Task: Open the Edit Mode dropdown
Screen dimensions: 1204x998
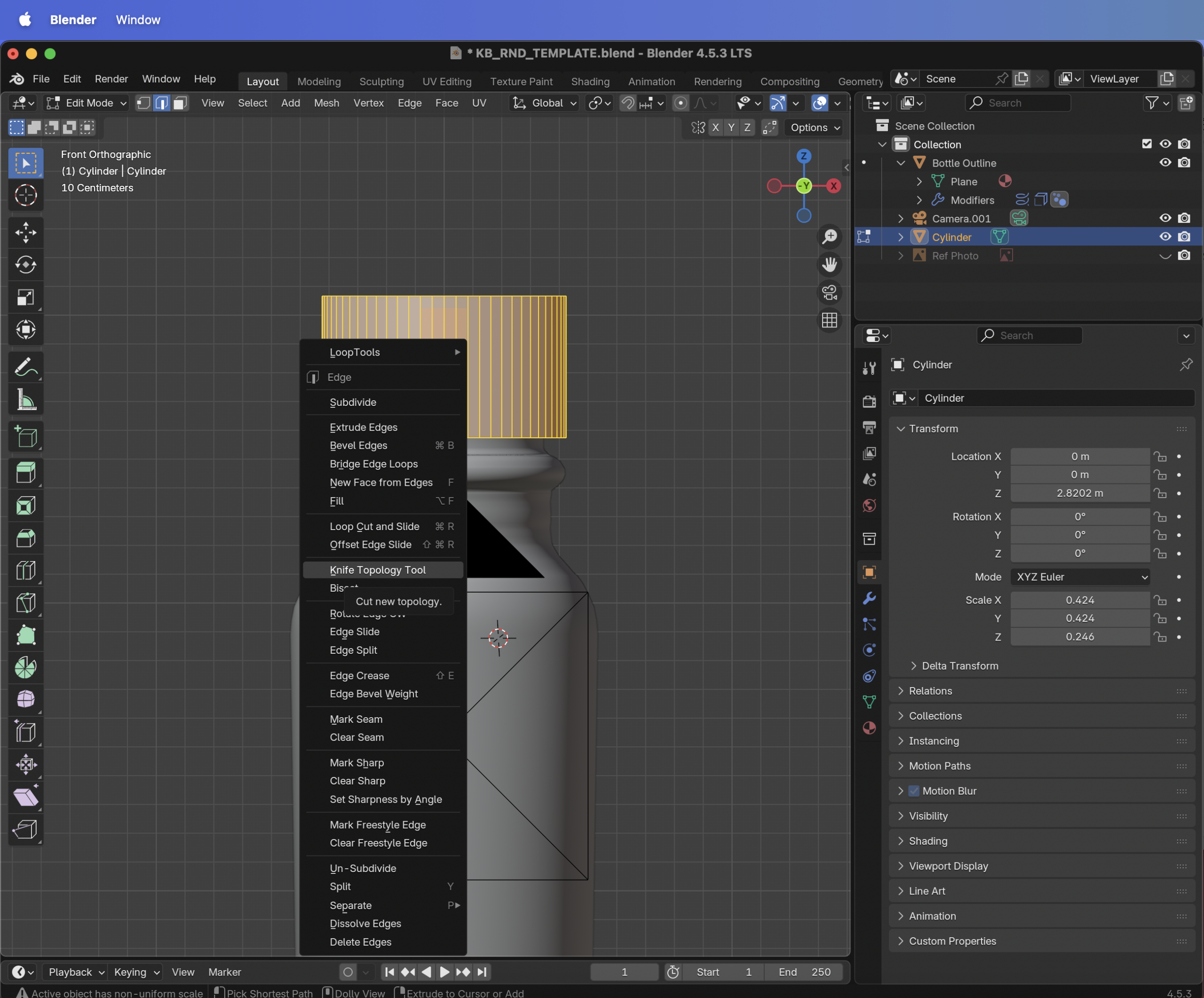Action: pos(86,103)
